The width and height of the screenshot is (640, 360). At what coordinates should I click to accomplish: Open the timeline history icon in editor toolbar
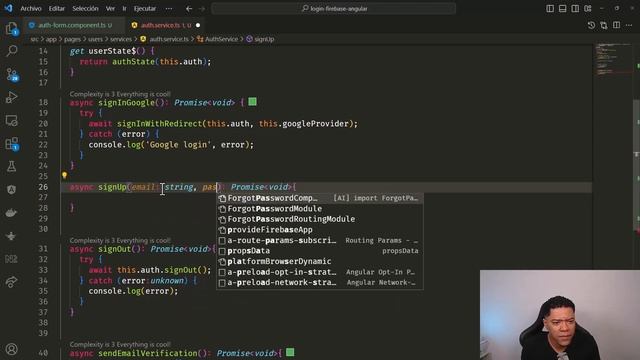[x=591, y=25]
